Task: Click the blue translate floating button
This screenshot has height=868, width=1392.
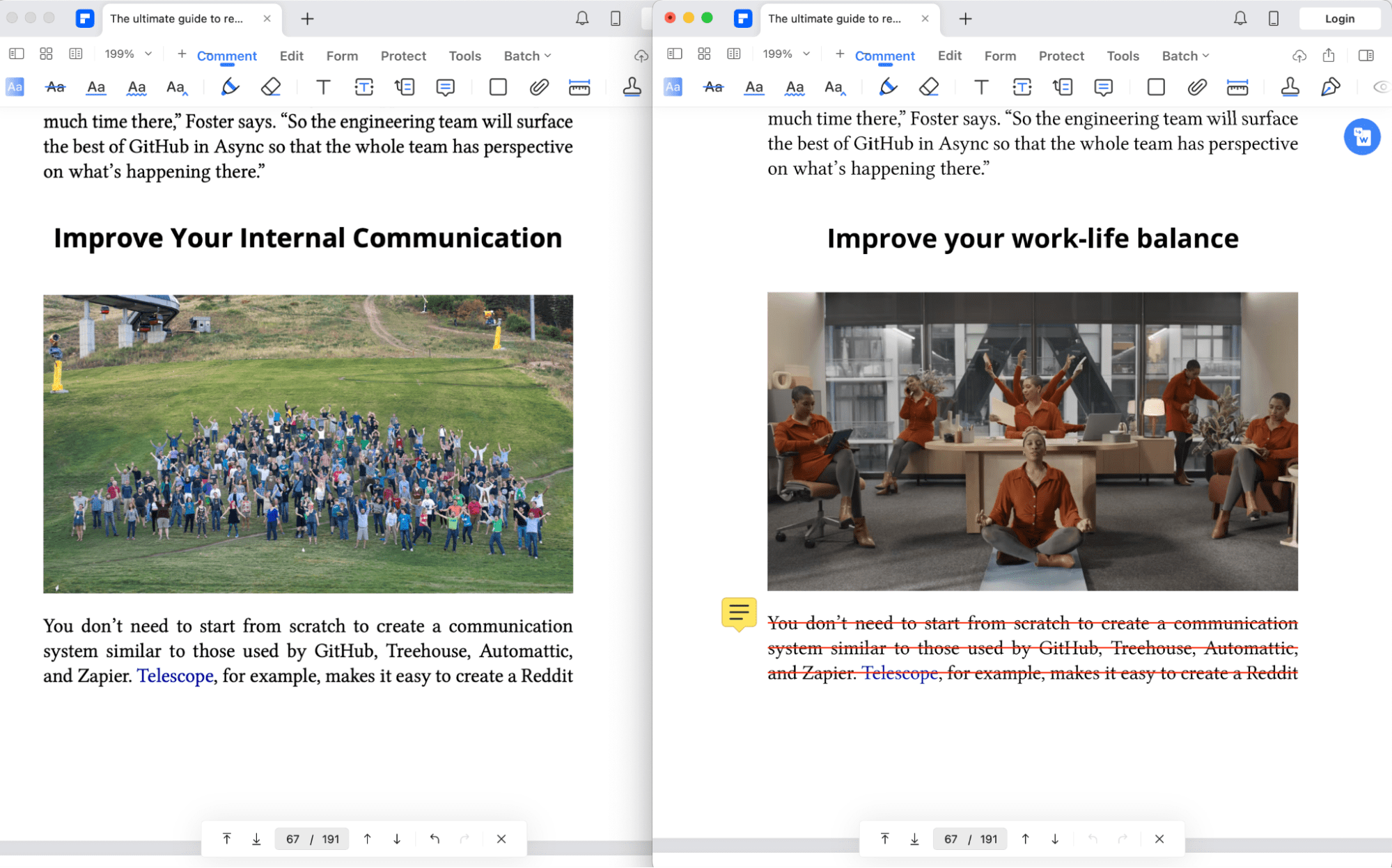Action: click(x=1361, y=137)
